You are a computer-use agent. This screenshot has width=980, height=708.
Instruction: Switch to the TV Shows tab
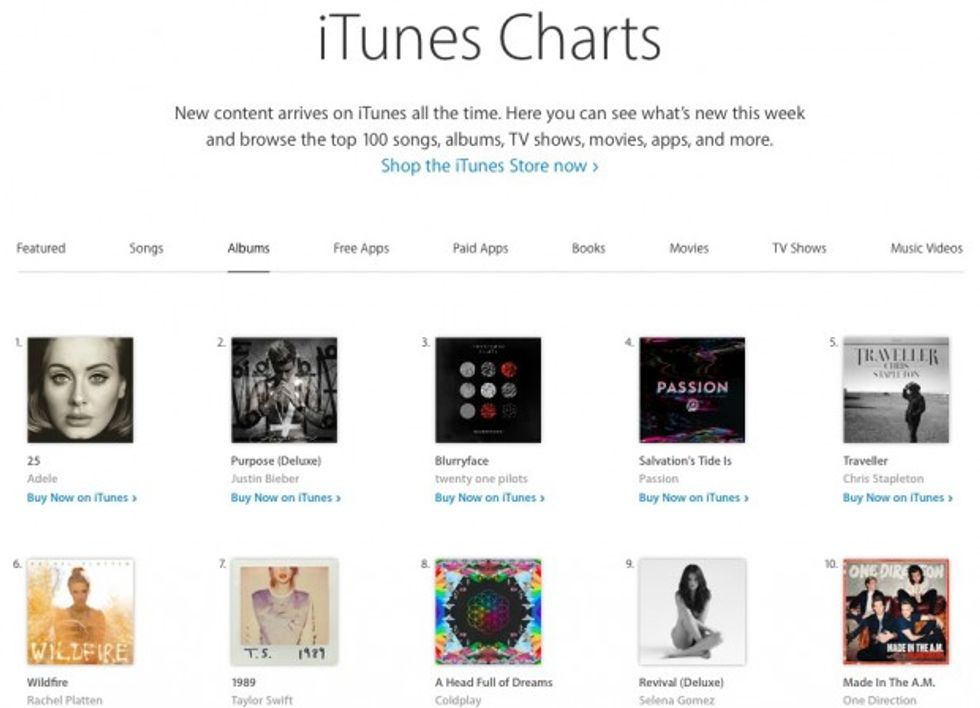[799, 248]
